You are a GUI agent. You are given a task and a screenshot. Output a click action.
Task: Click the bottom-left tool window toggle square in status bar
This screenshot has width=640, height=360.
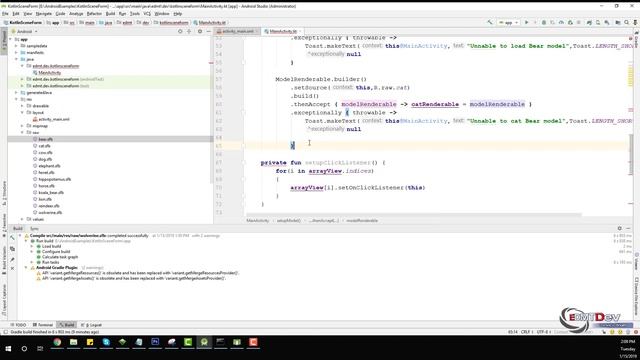click(5, 332)
